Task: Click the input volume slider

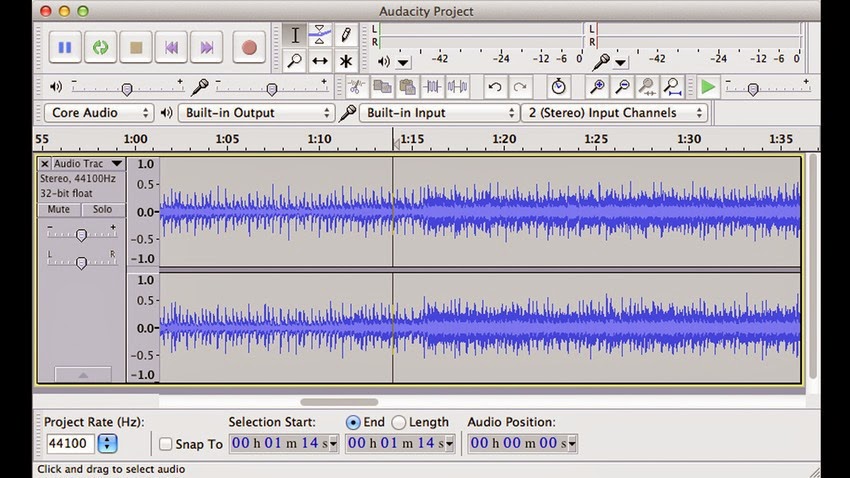Action: coord(272,89)
